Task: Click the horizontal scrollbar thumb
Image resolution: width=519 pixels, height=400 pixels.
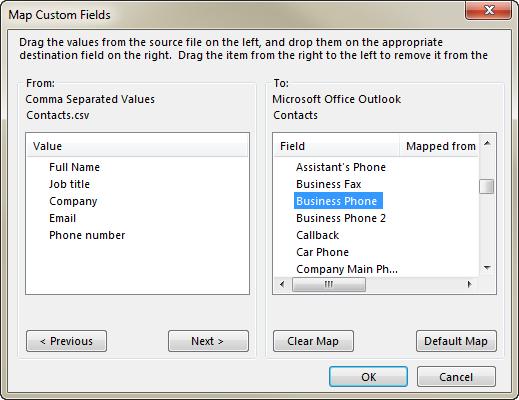Action: [x=329, y=284]
